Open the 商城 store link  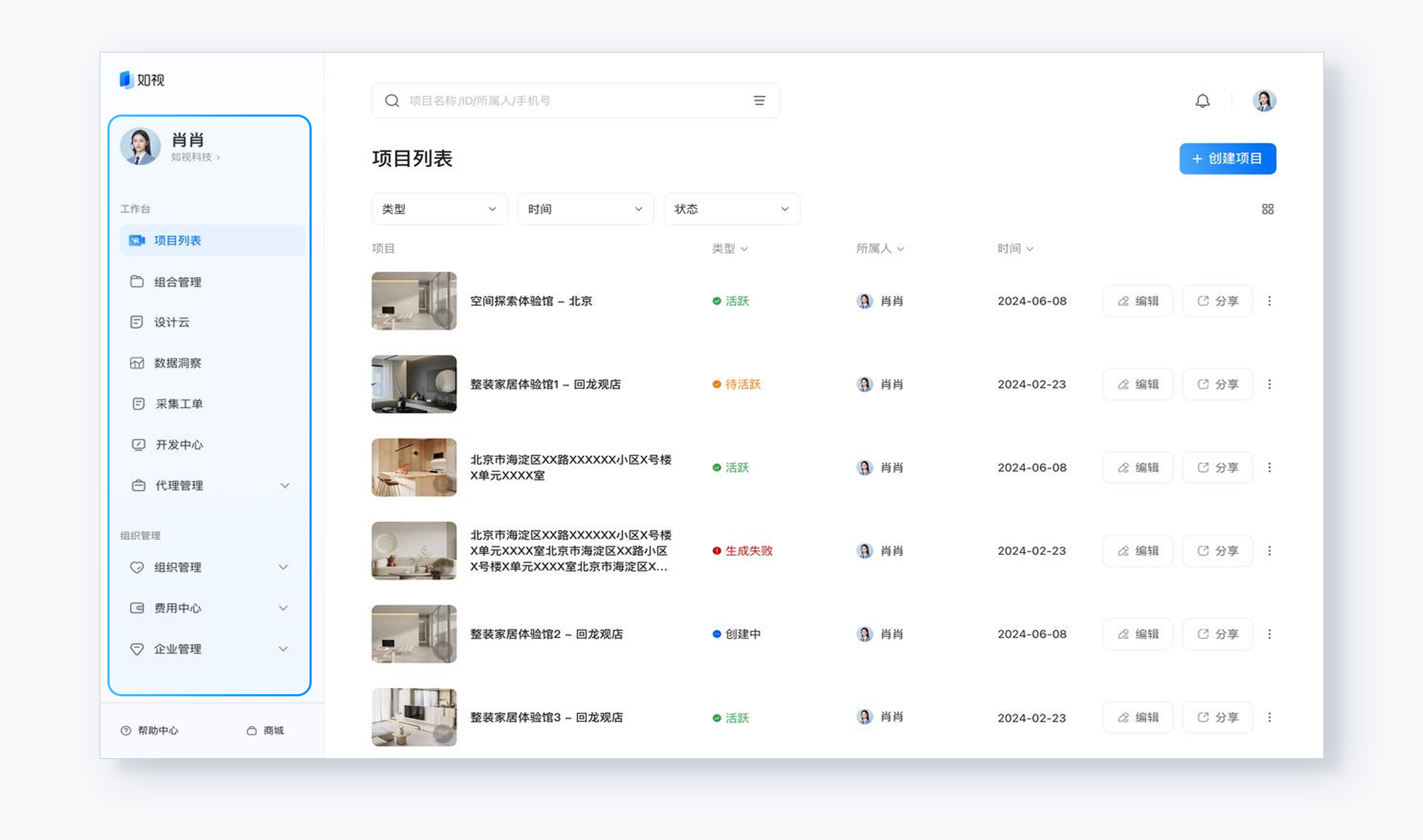(265, 730)
